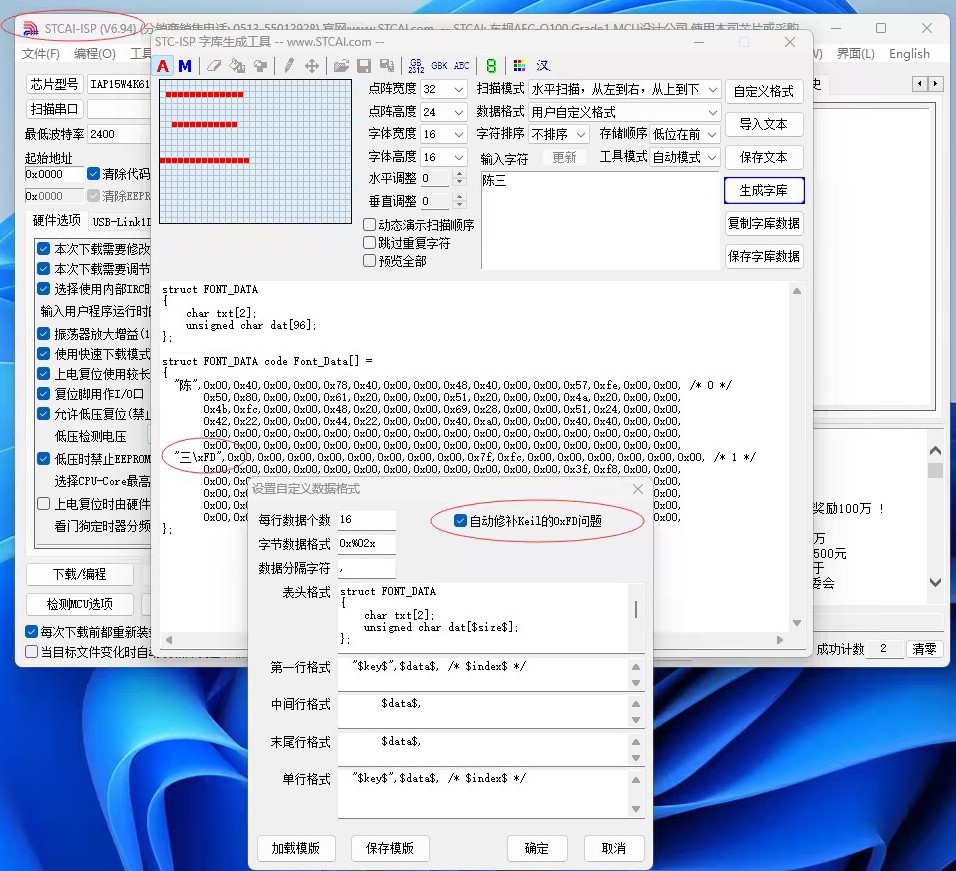The width and height of the screenshot is (956, 871).
Task: Open the 文件(F) menu
Action: 41,54
